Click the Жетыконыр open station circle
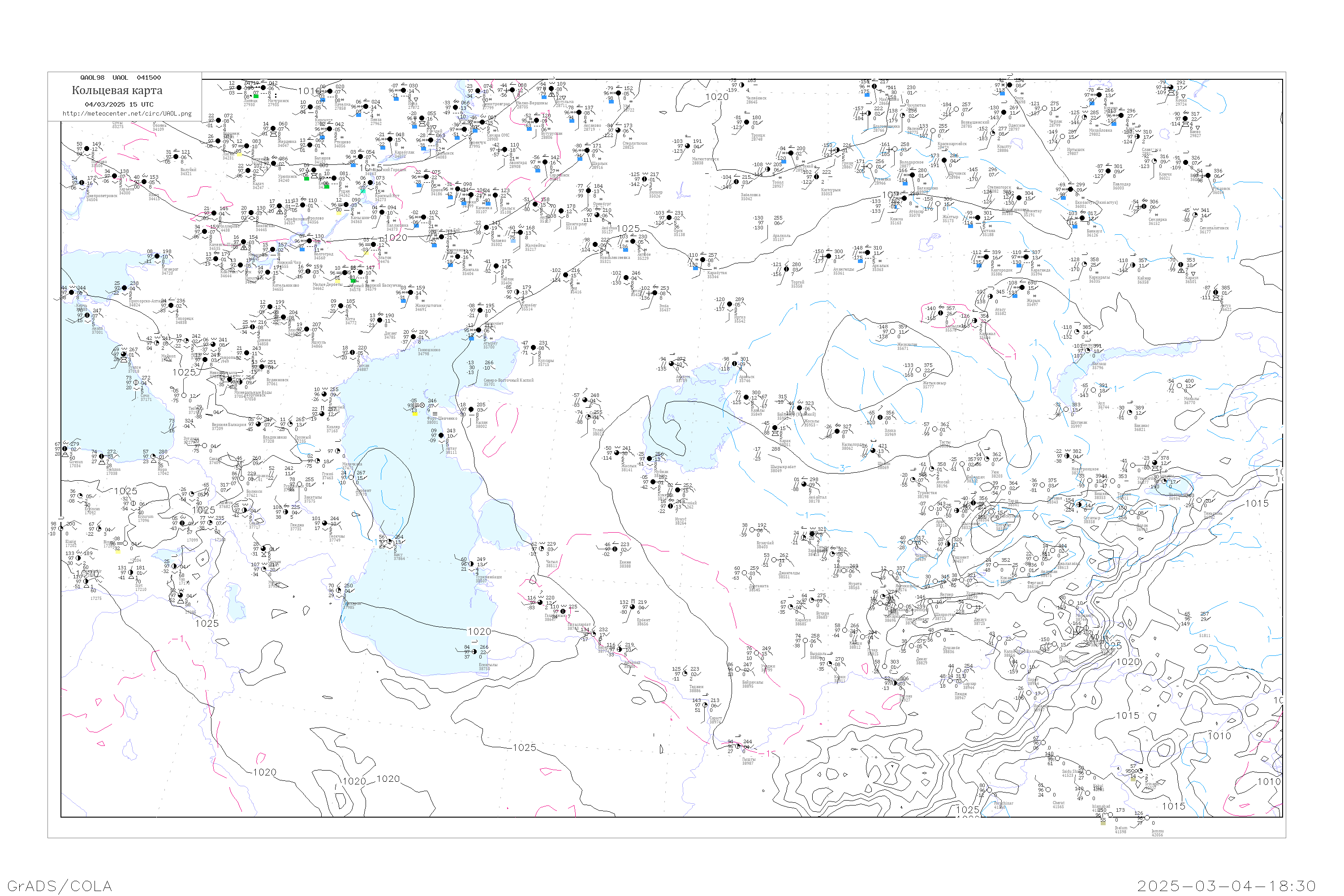The height and width of the screenshot is (896, 1344). point(918,370)
